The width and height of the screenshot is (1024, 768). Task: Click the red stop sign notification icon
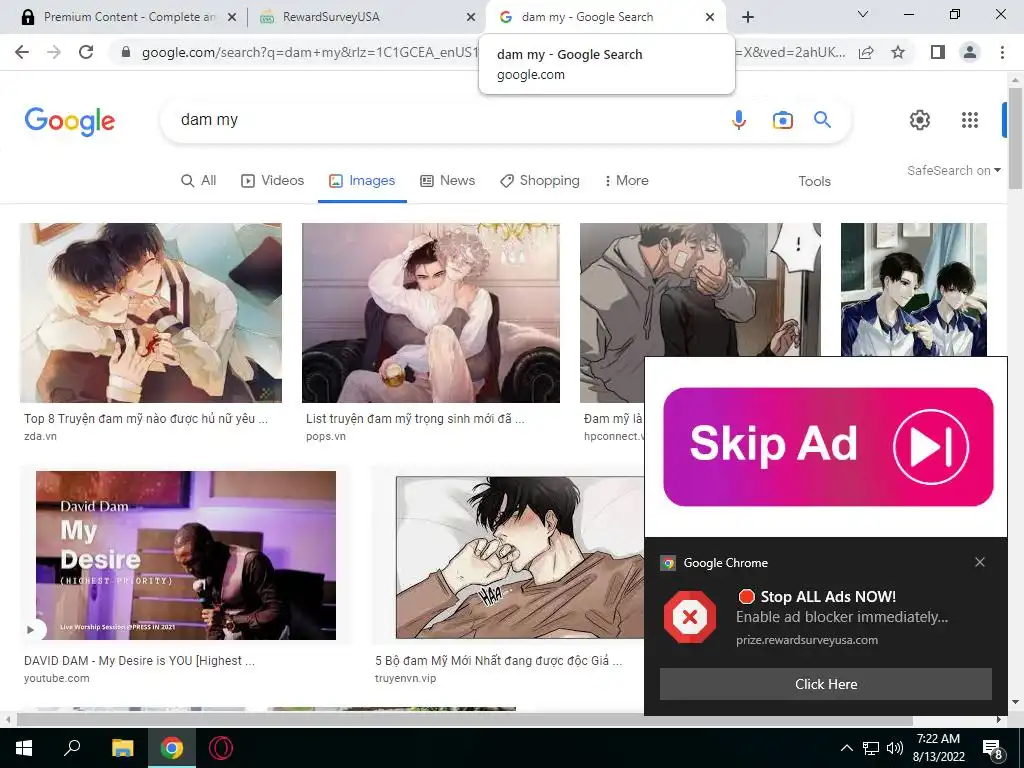coord(690,617)
